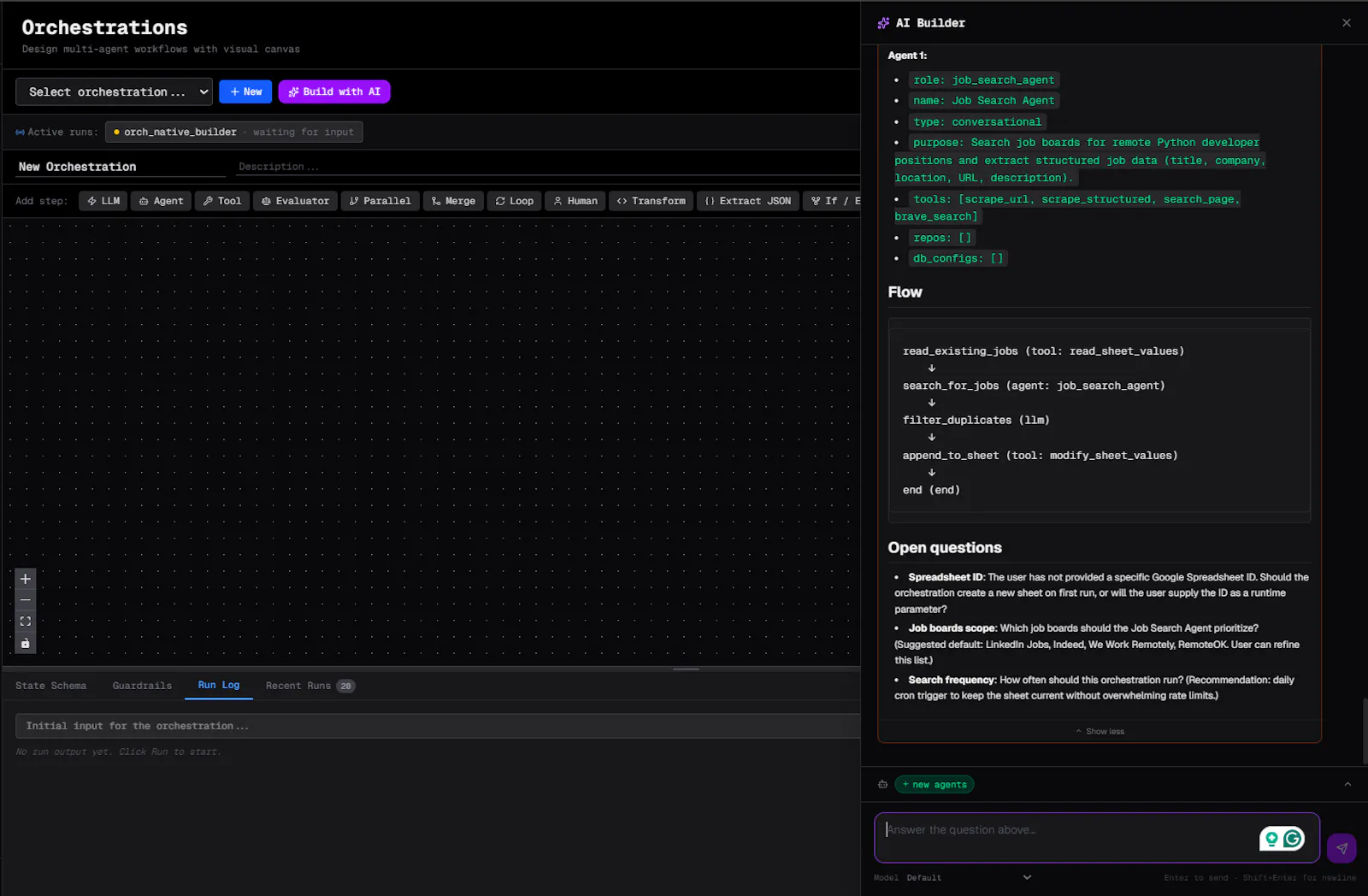Collapse the plan with Show less

click(x=1100, y=731)
